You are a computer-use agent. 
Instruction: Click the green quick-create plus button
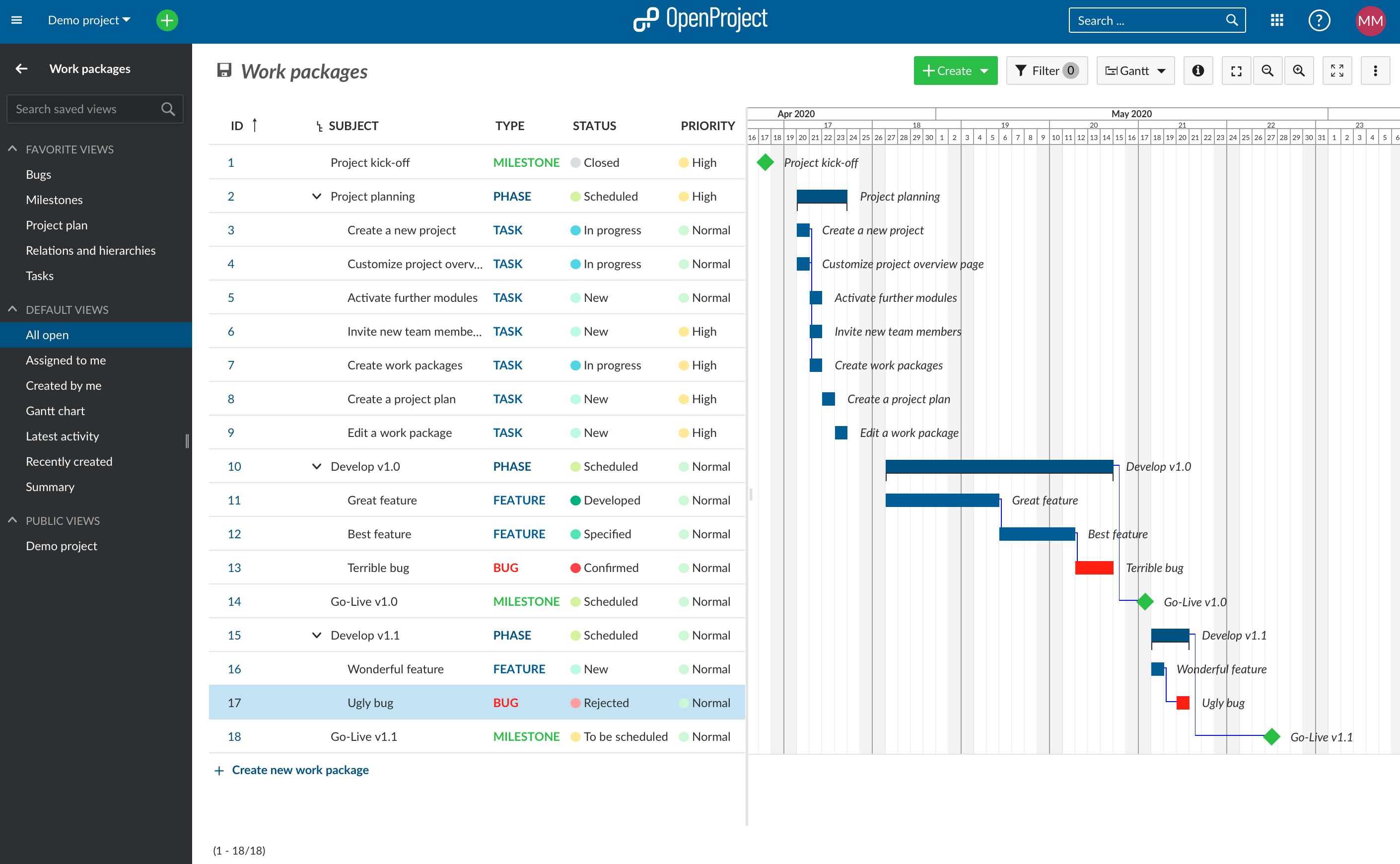tap(166, 20)
